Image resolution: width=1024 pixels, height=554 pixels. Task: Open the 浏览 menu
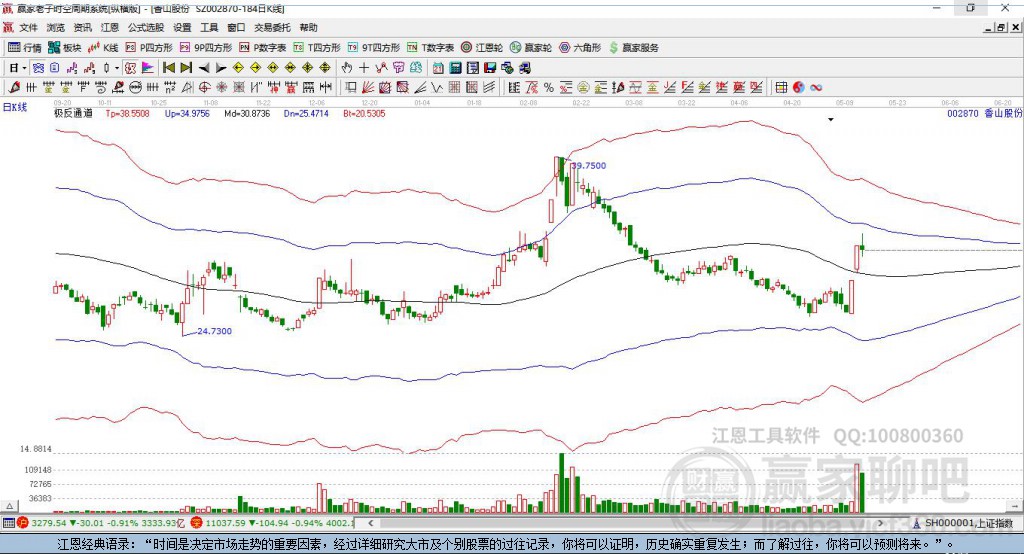pyautogui.click(x=56, y=27)
